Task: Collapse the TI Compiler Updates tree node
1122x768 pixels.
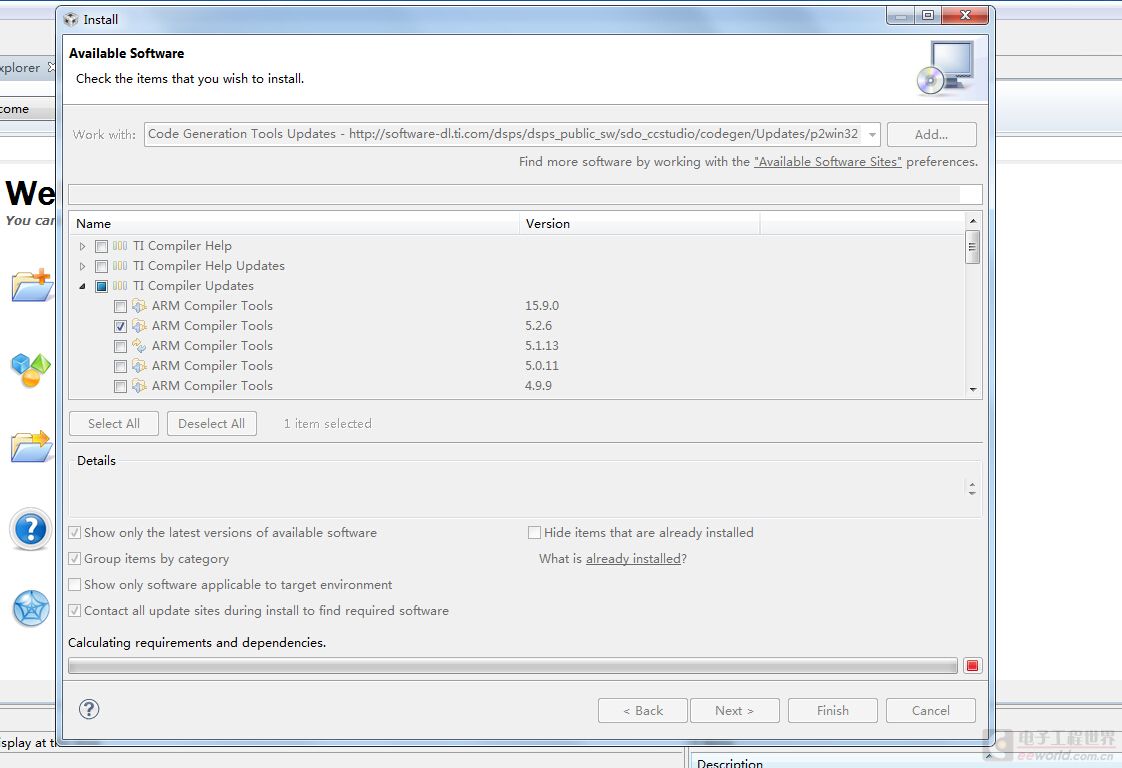Action: (x=82, y=286)
